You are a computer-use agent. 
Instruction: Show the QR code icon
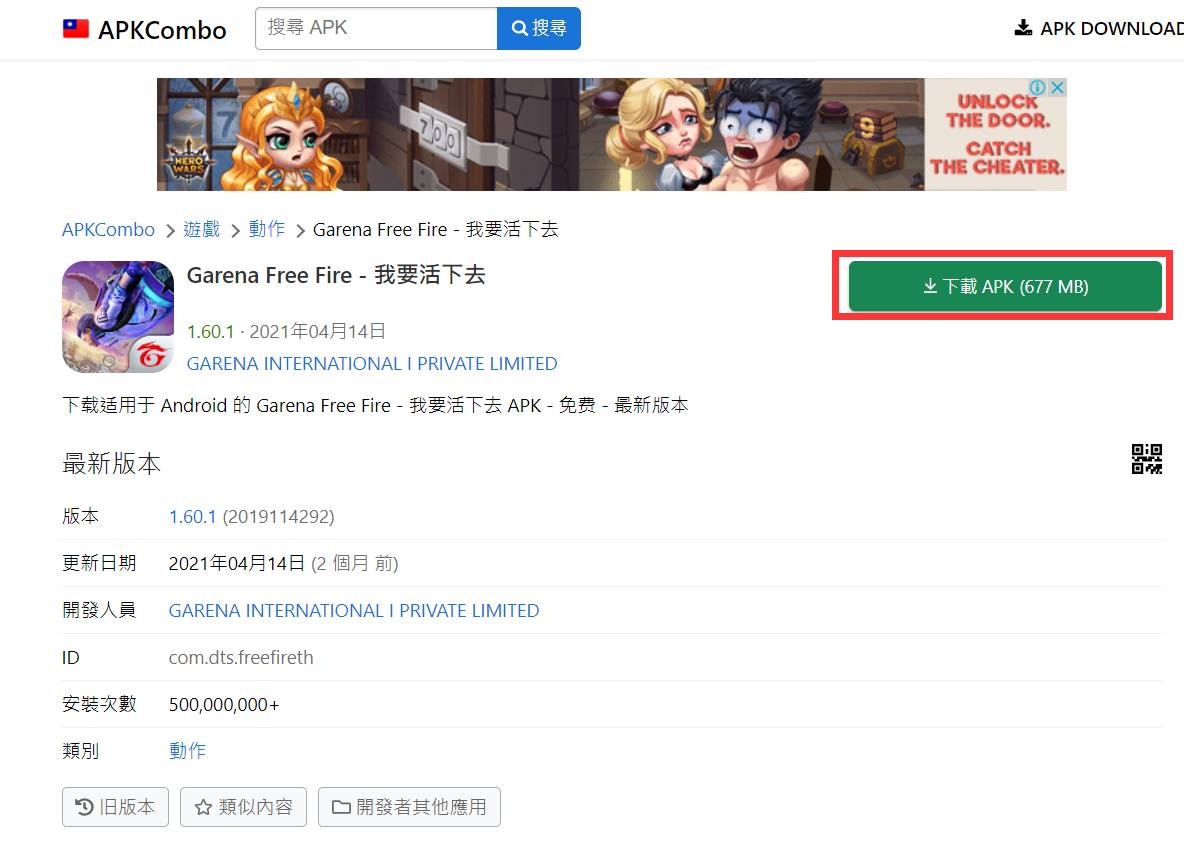(1146, 459)
